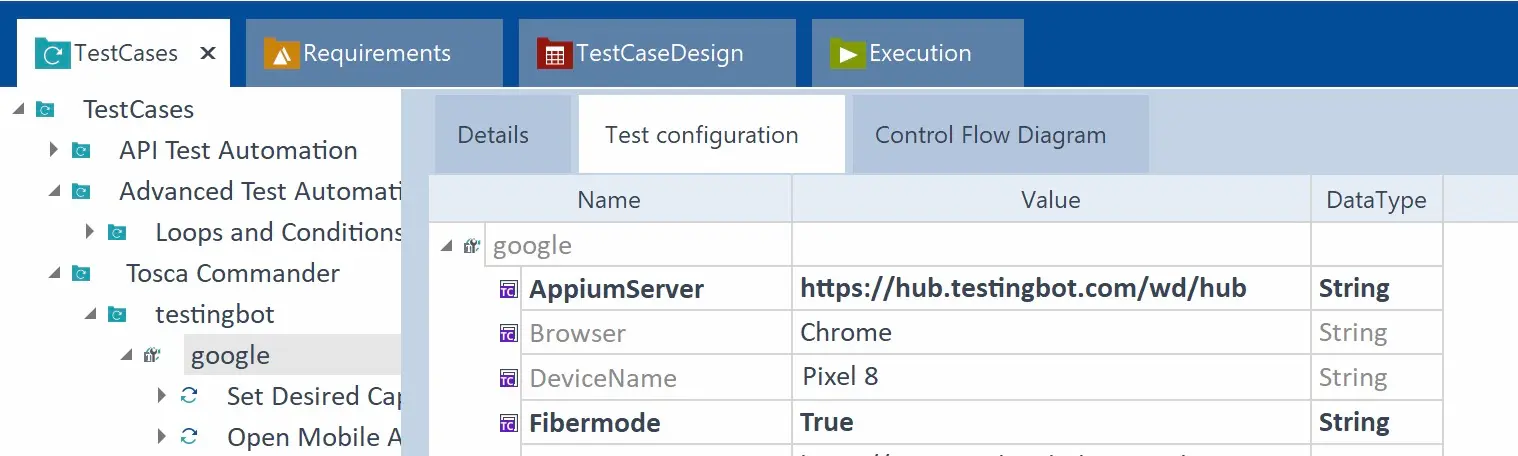The image size is (1518, 456).
Task: Click the testingbot folder icon
Action: click(x=117, y=314)
